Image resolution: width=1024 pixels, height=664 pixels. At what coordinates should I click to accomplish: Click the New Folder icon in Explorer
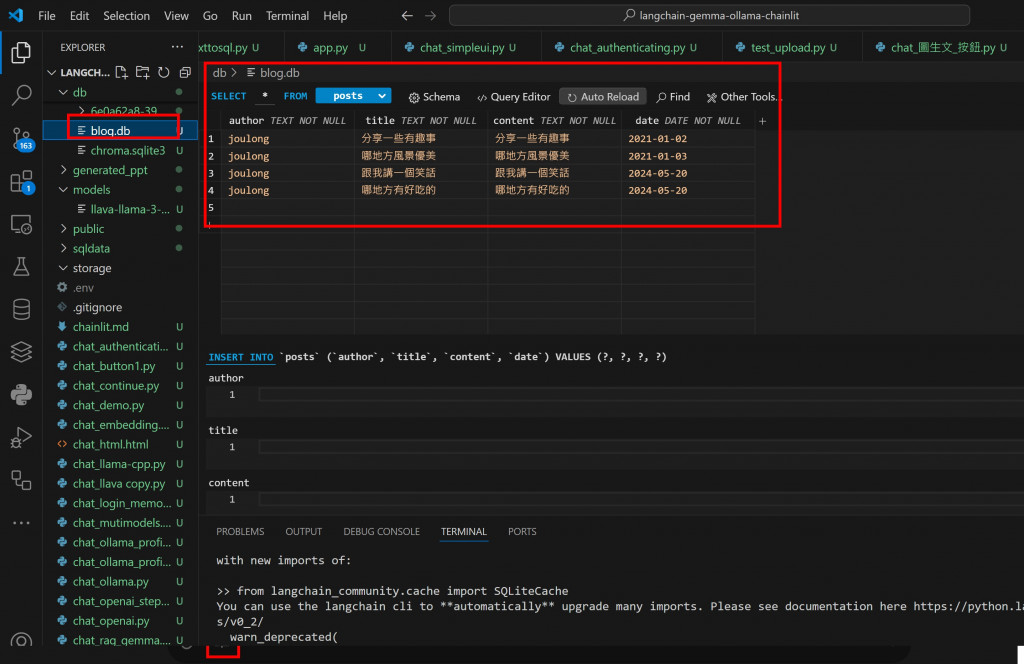pos(142,72)
